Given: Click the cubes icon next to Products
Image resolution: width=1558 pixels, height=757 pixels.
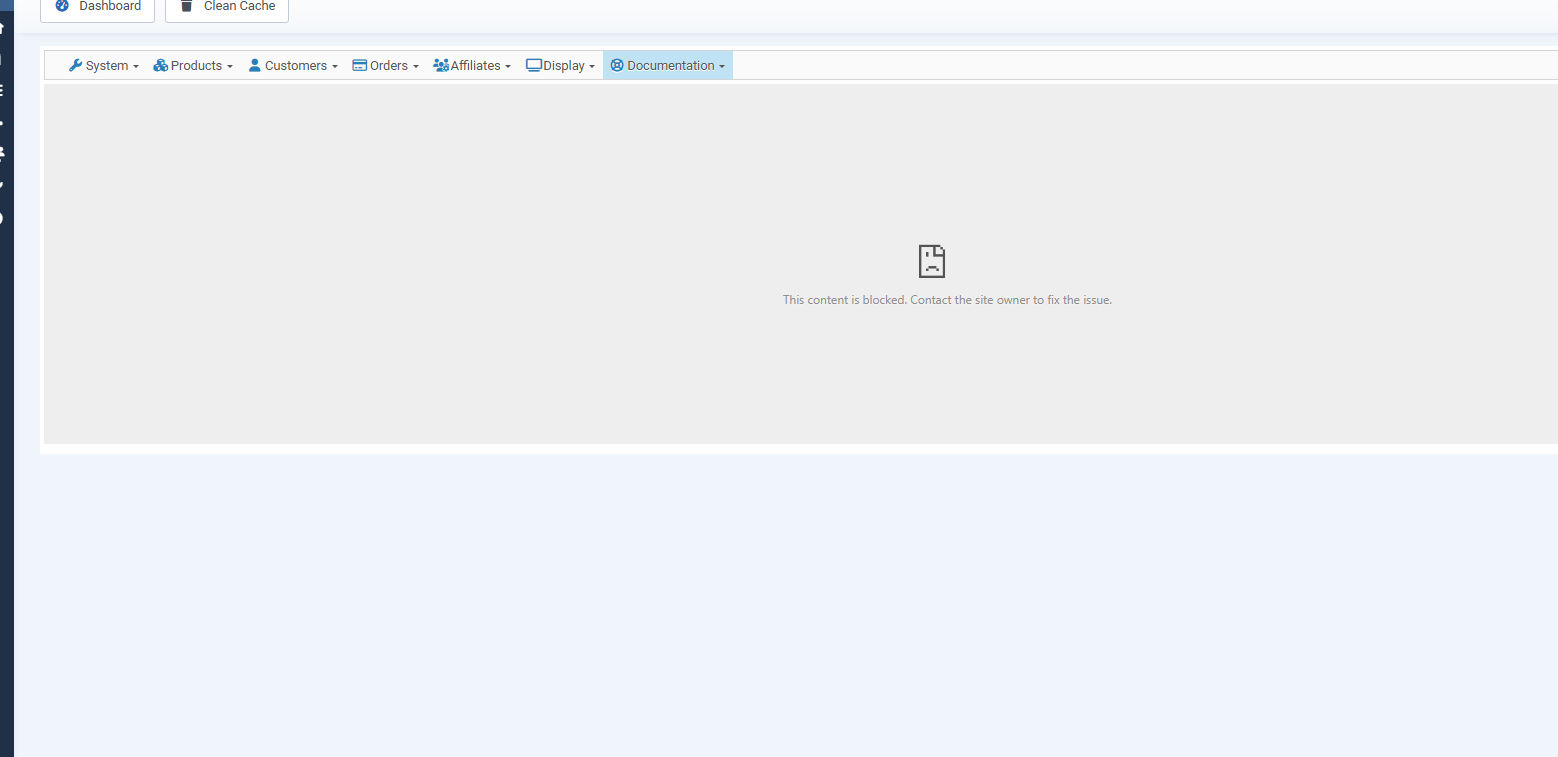Looking at the screenshot, I should pyautogui.click(x=160, y=65).
